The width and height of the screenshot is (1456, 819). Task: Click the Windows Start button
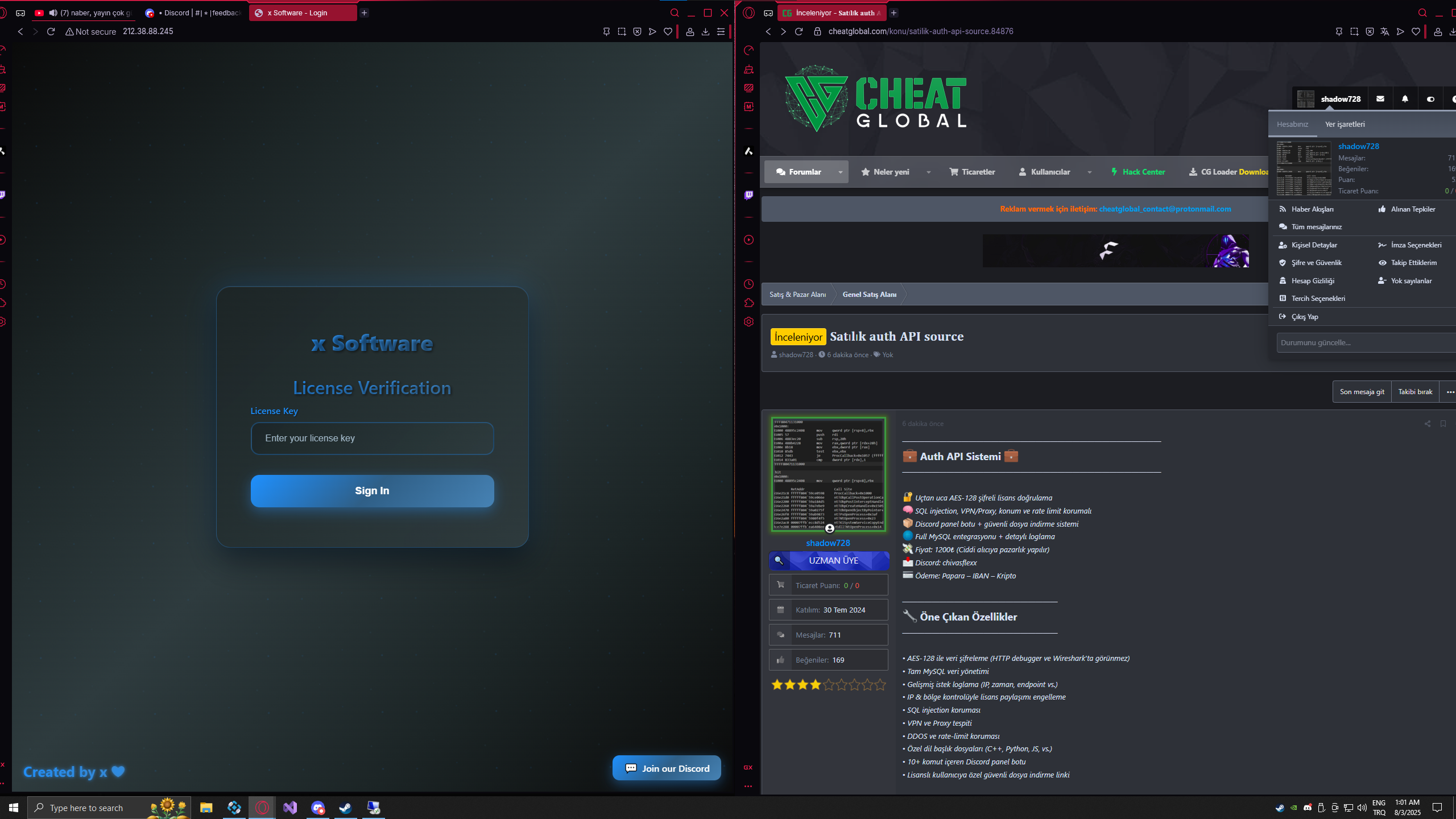tap(14, 808)
